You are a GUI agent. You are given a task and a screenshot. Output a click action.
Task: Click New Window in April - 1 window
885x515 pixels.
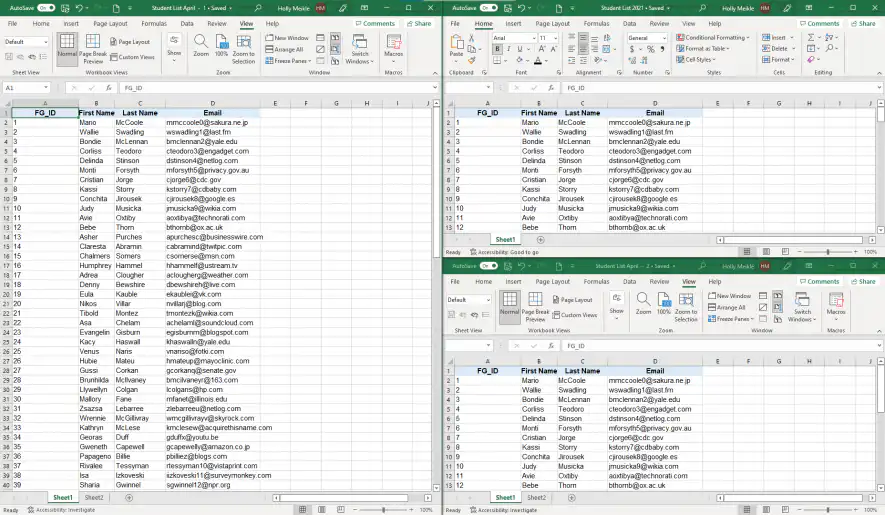(x=287, y=38)
